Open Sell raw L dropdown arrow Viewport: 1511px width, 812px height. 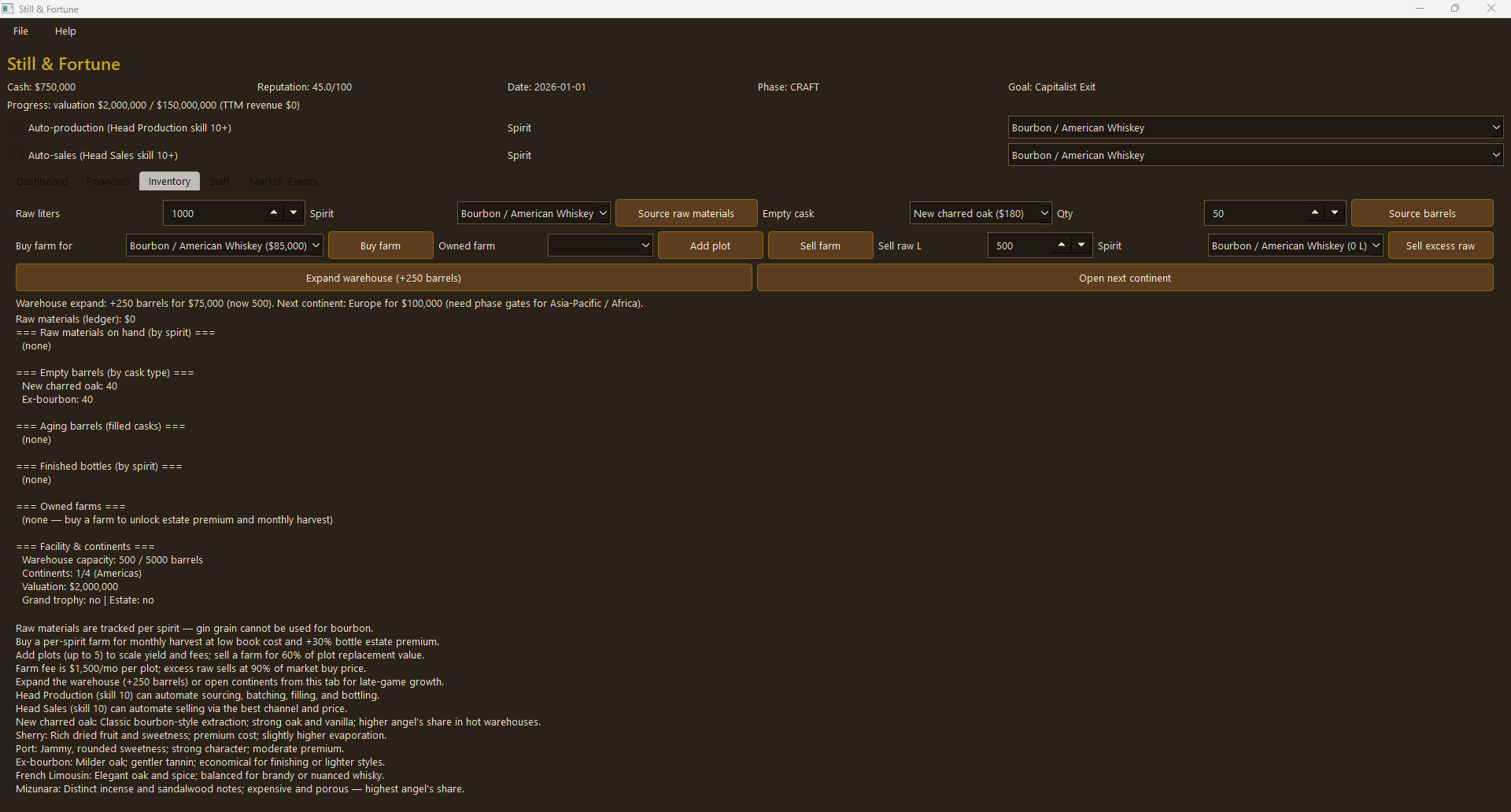coord(1081,245)
